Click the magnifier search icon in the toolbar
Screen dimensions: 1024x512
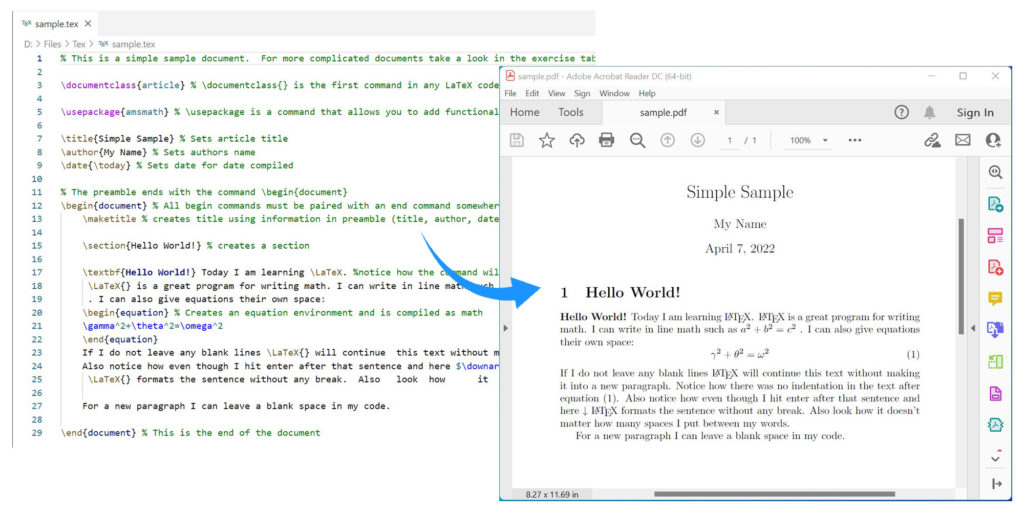637,141
